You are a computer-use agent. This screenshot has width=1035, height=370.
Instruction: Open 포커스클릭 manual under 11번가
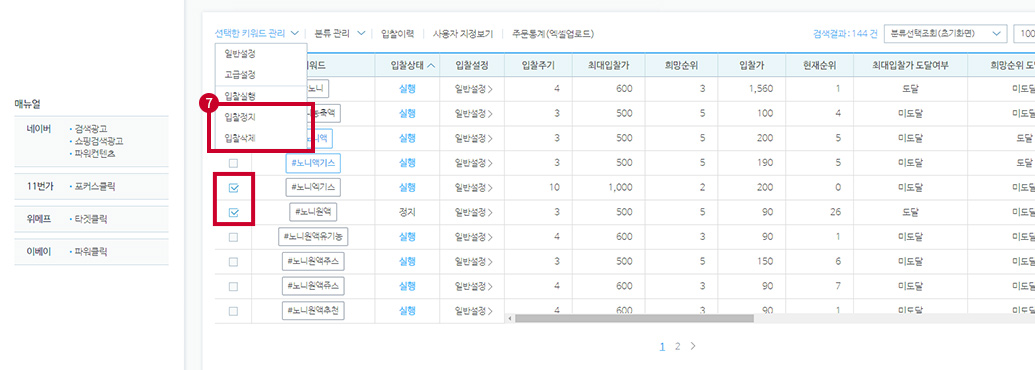click(96, 187)
